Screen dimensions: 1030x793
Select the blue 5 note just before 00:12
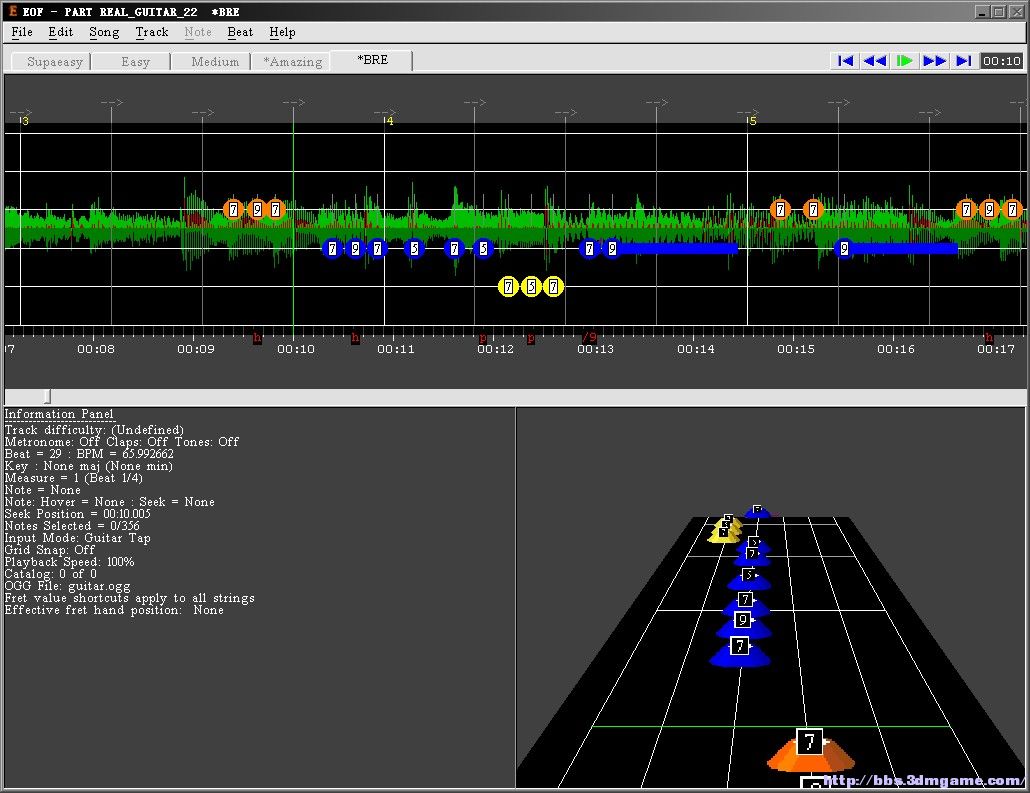click(483, 248)
